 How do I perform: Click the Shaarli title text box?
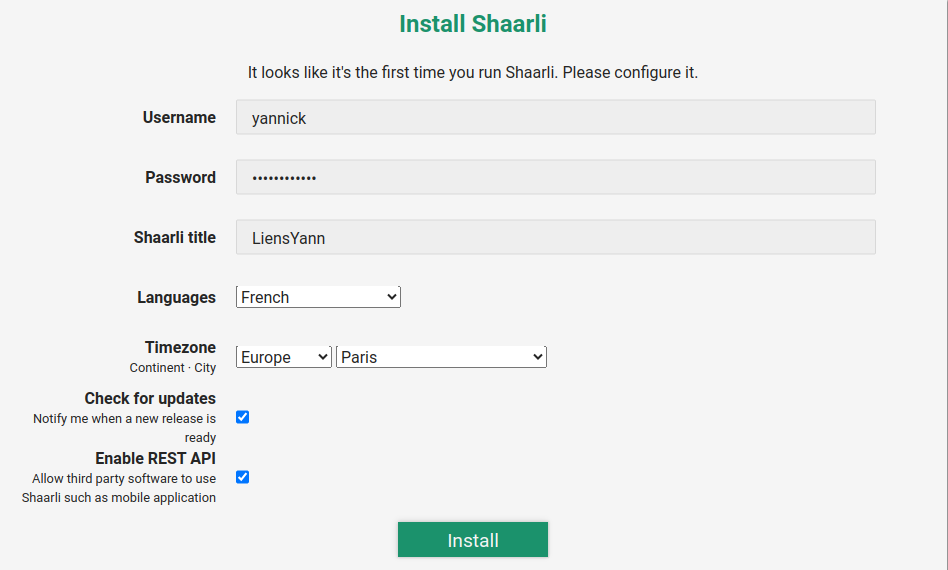coord(555,237)
